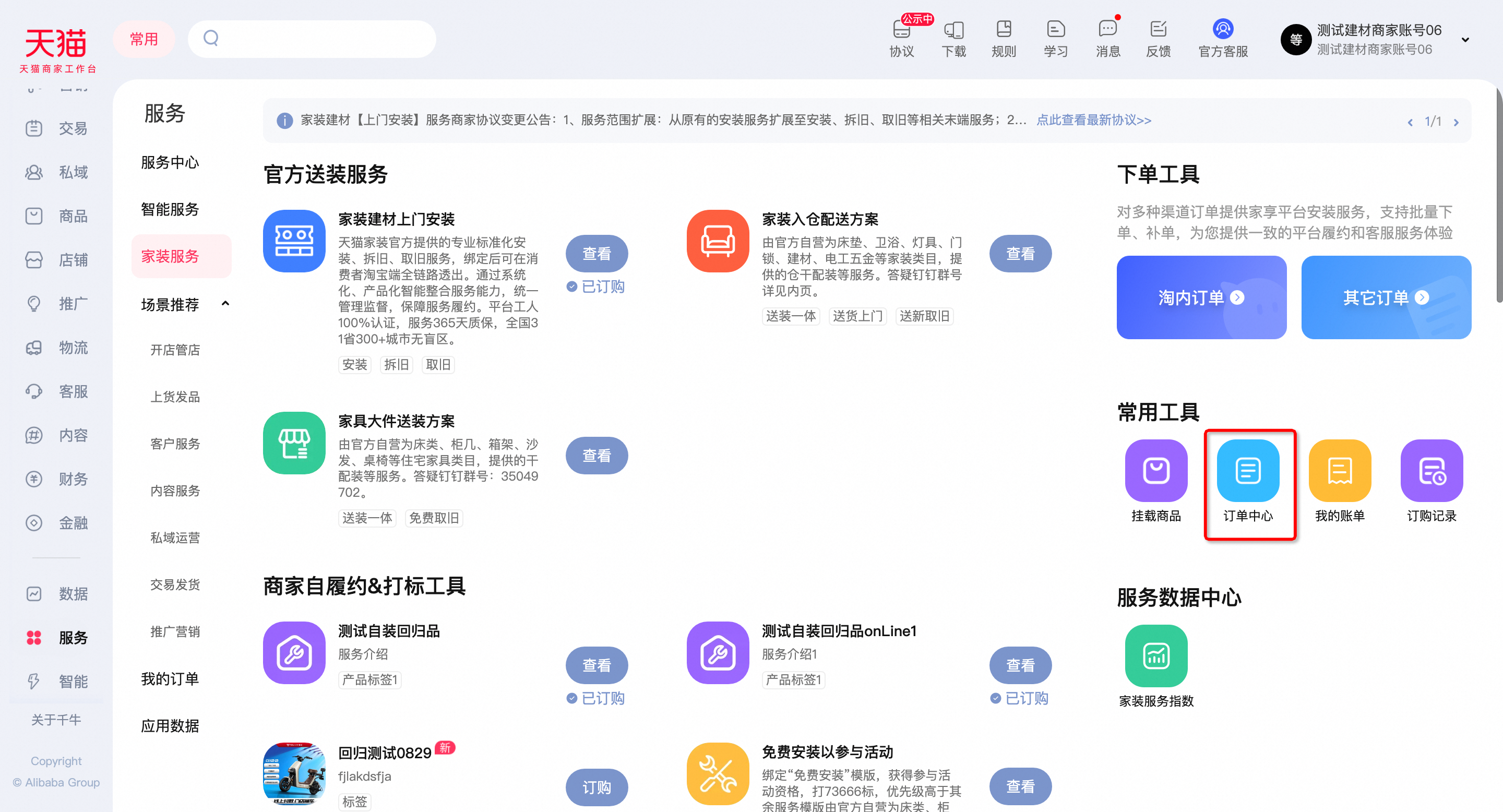Open the 规则 rules icon
Viewport: 1503px width, 812px height.
tap(1004, 39)
